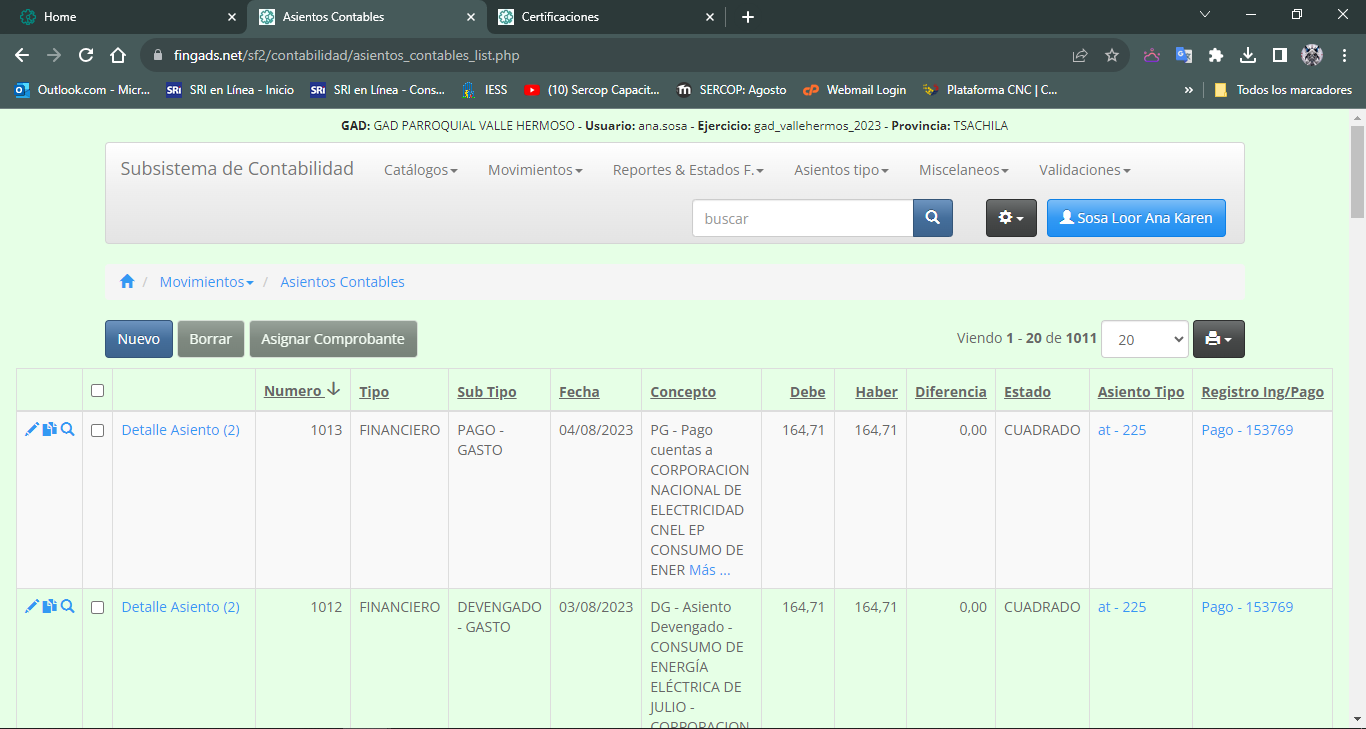1366x729 pixels.
Task: Click the home icon in breadcrumb
Action: tap(127, 282)
